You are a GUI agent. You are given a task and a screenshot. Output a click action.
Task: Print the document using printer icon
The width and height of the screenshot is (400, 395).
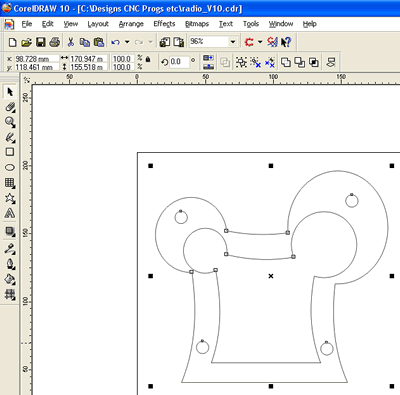[55, 42]
